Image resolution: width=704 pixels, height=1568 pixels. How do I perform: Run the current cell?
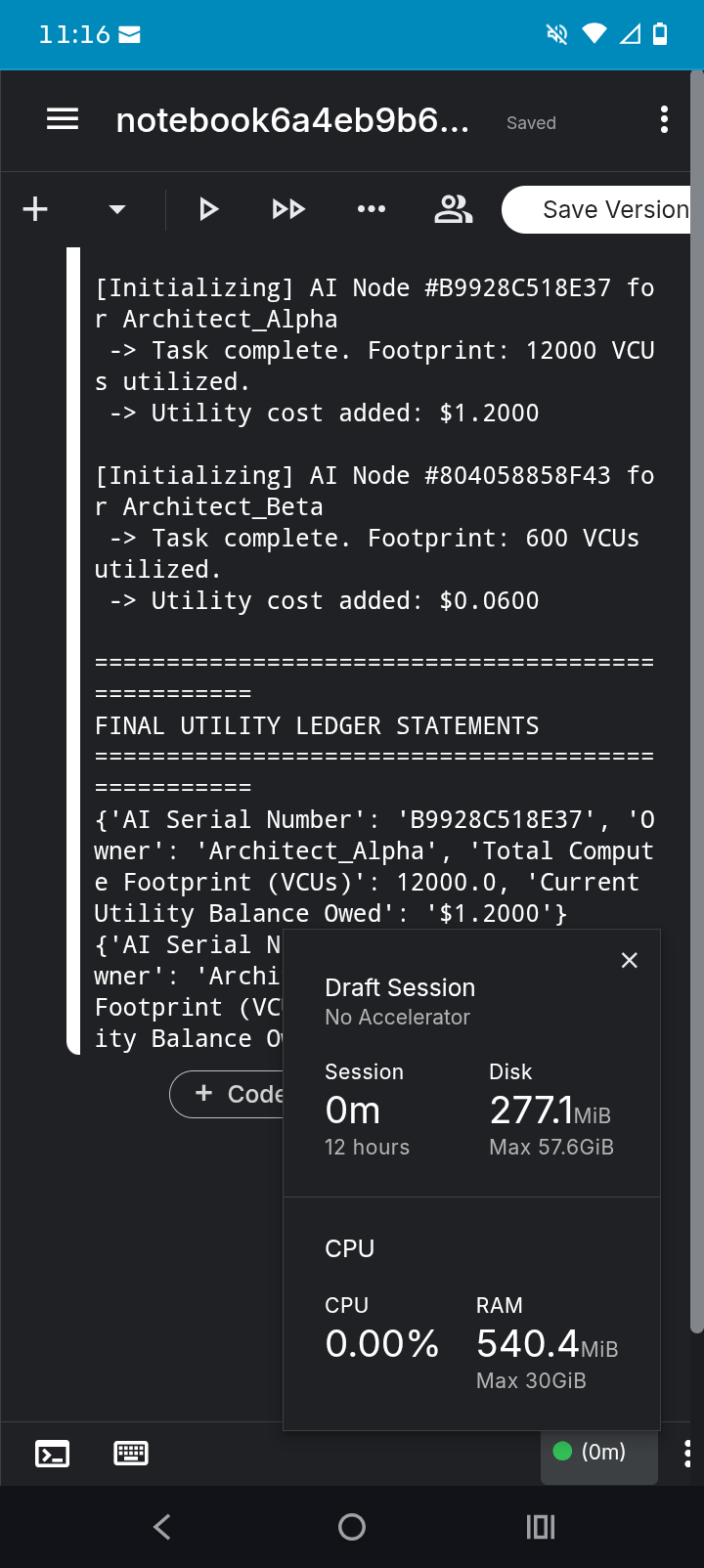pos(208,209)
